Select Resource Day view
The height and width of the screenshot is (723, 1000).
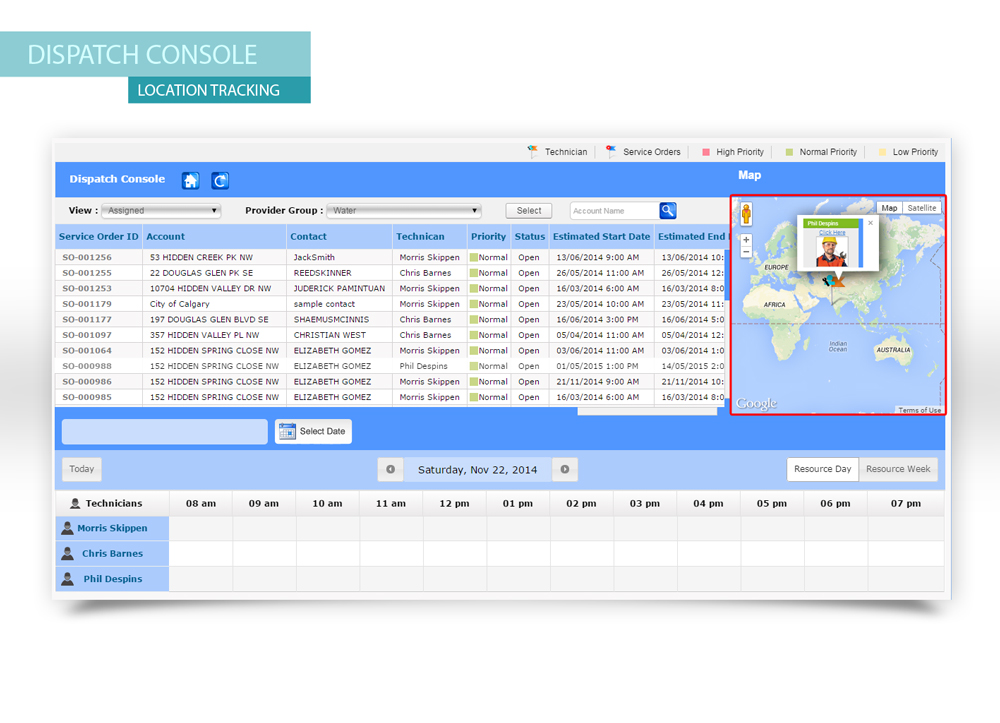click(x=822, y=469)
